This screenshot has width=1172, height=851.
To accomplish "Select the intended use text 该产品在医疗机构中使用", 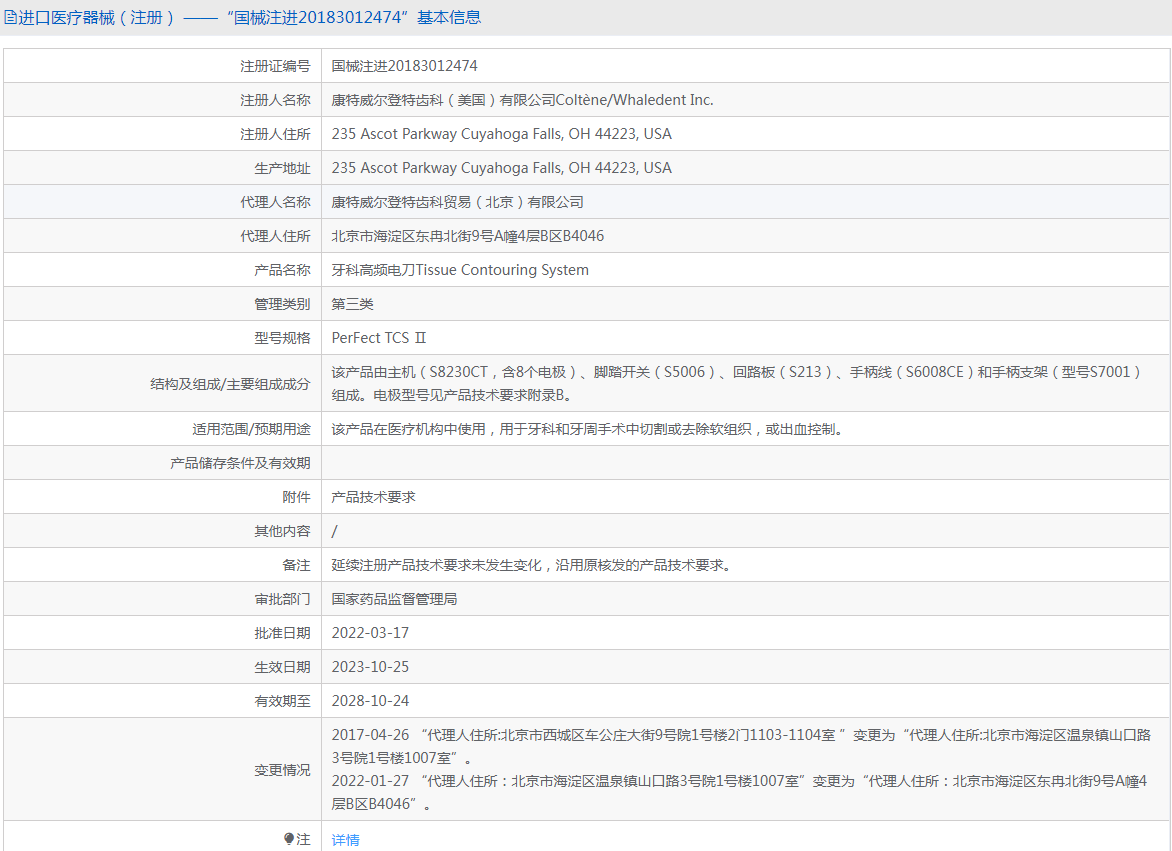I will coord(589,429).
